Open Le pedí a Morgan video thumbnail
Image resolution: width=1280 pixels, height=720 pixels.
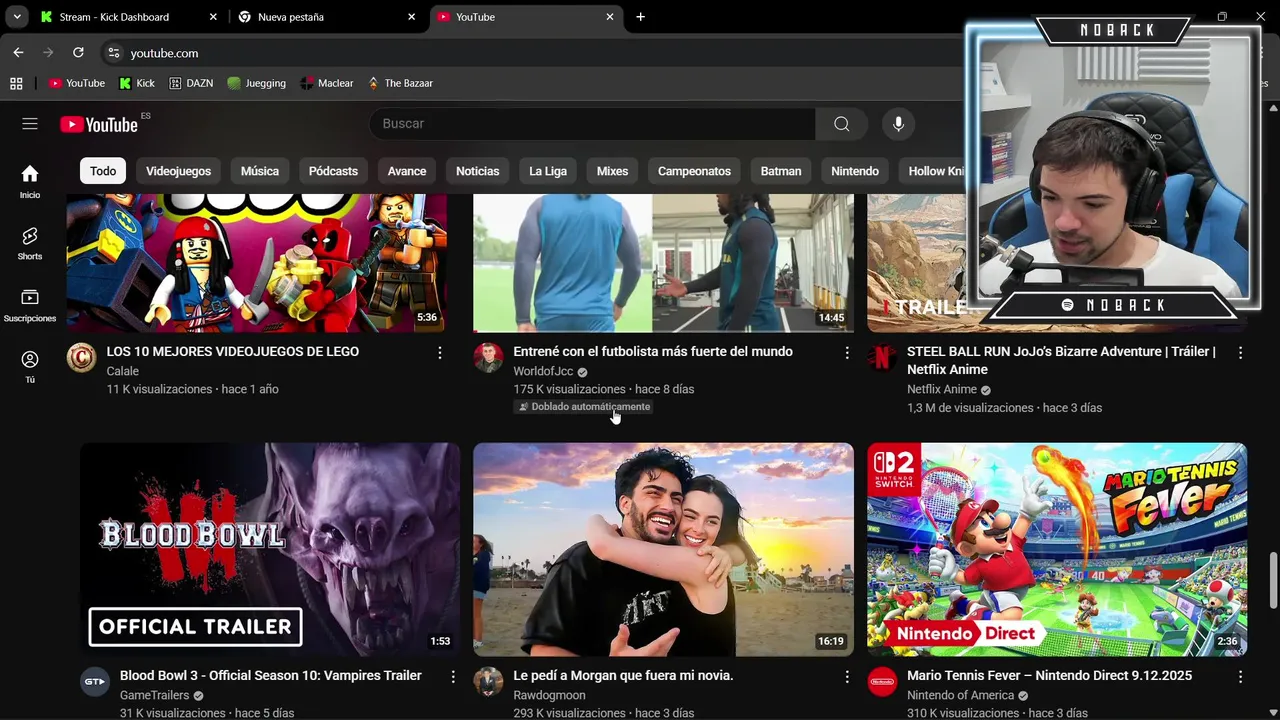663,549
